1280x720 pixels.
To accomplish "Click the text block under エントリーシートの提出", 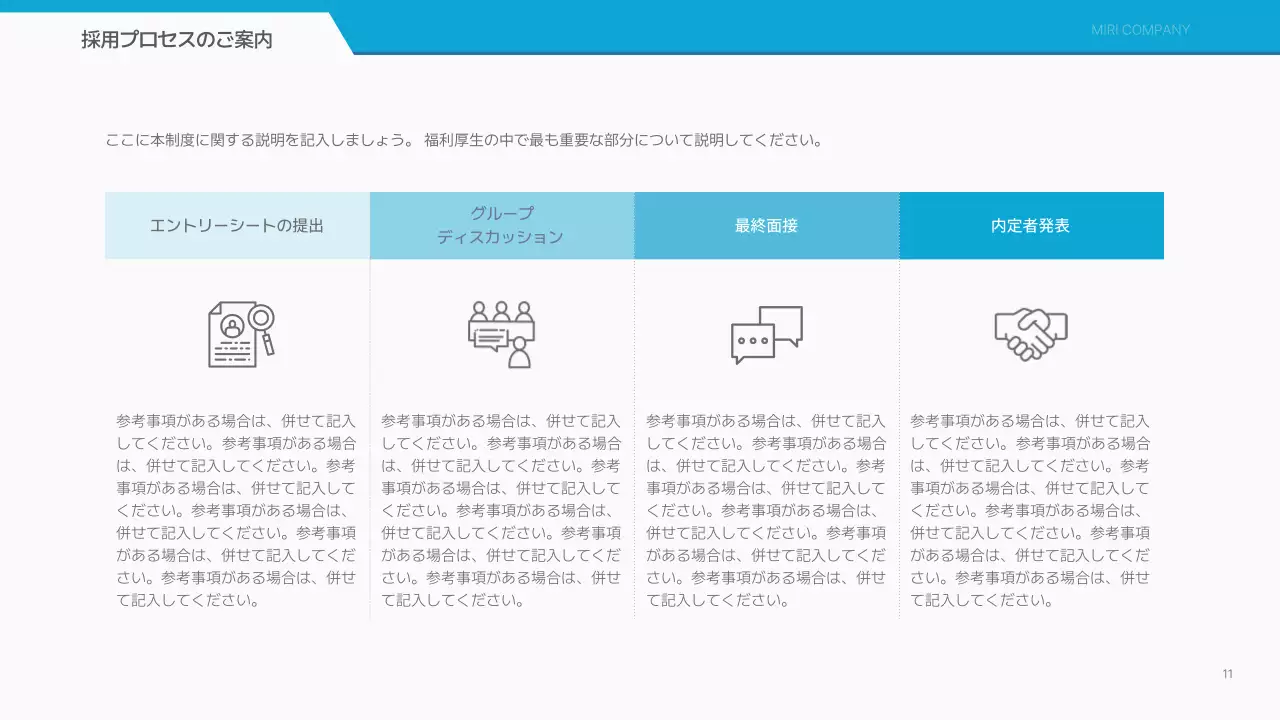I will [236, 510].
